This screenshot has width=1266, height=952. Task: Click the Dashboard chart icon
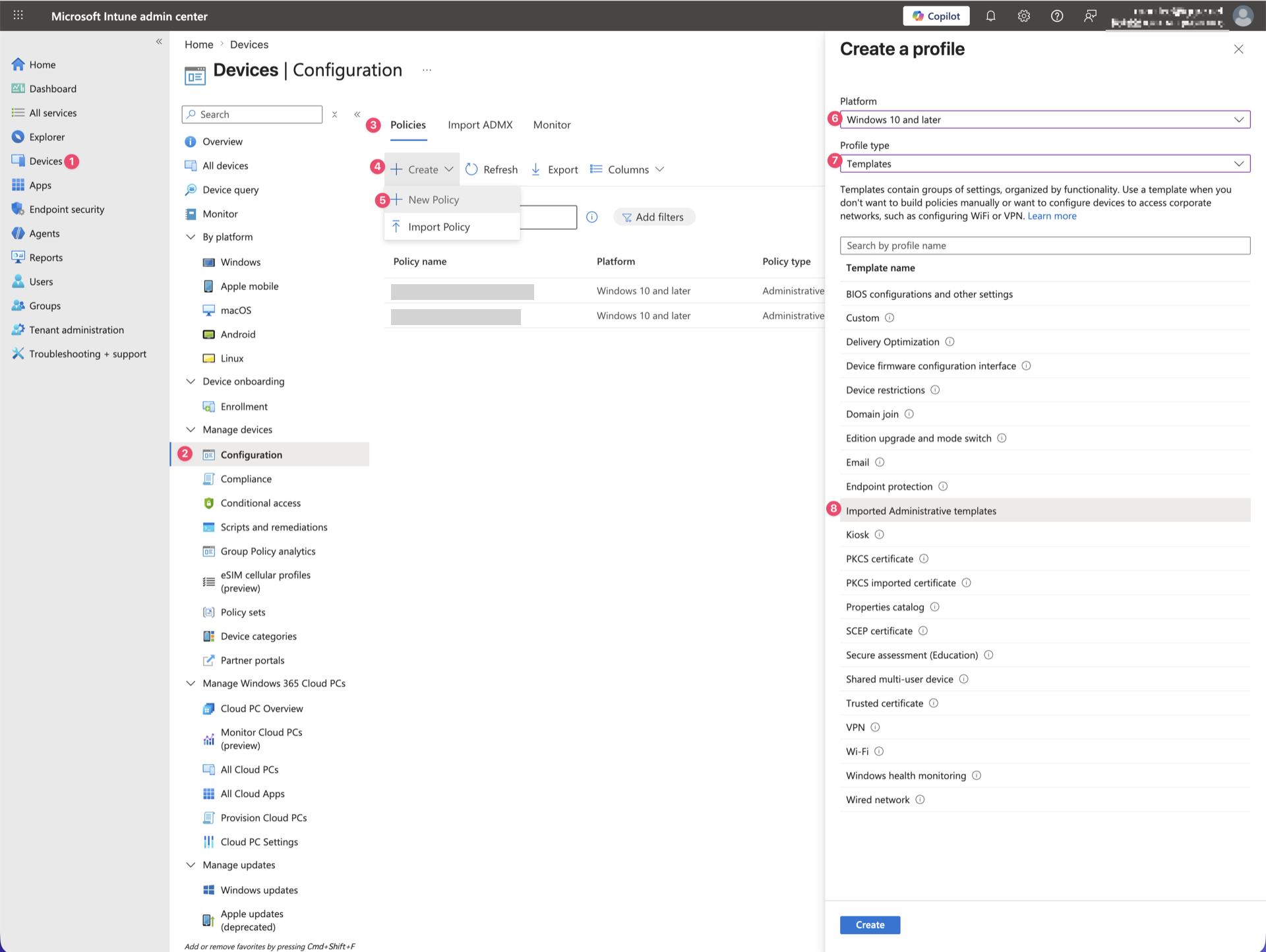pos(18,88)
